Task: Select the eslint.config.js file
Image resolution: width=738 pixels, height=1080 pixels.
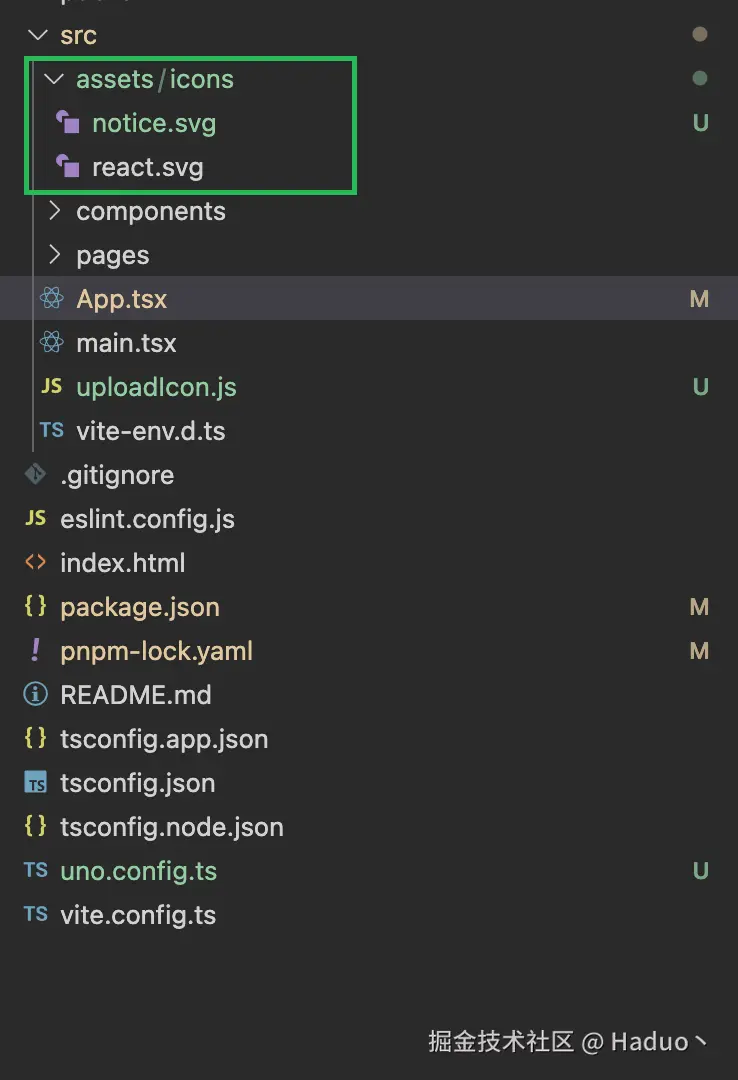Action: (x=147, y=519)
